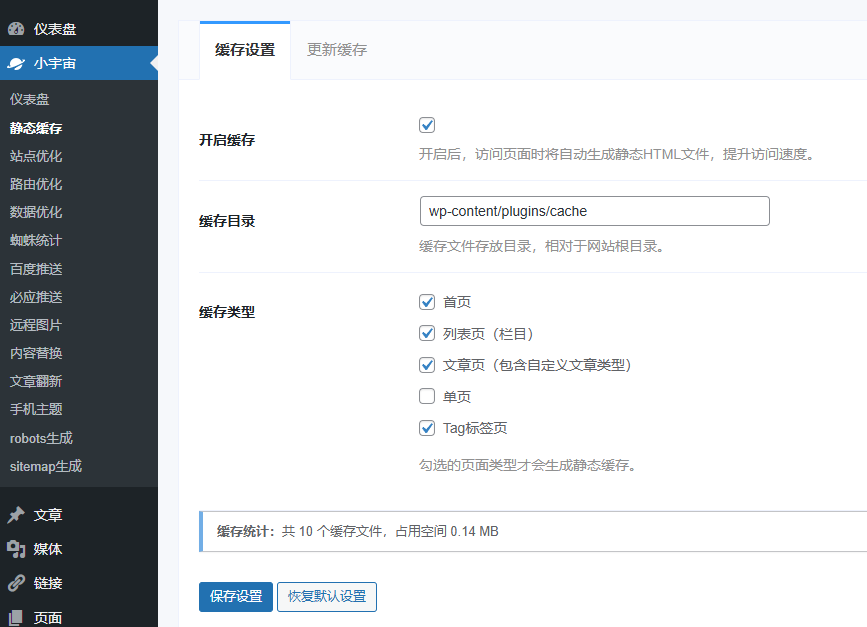Open 站点优化 in the sidebar submenu

36,156
